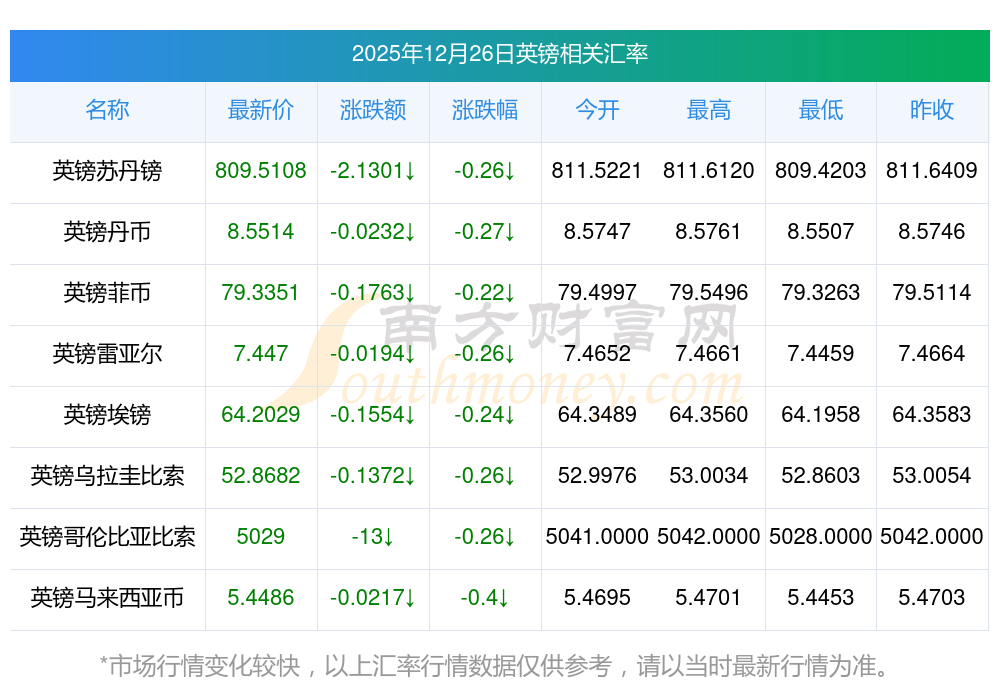This screenshot has height=697, width=1000.
Task: Click high value 5.4701
Action: tap(709, 597)
